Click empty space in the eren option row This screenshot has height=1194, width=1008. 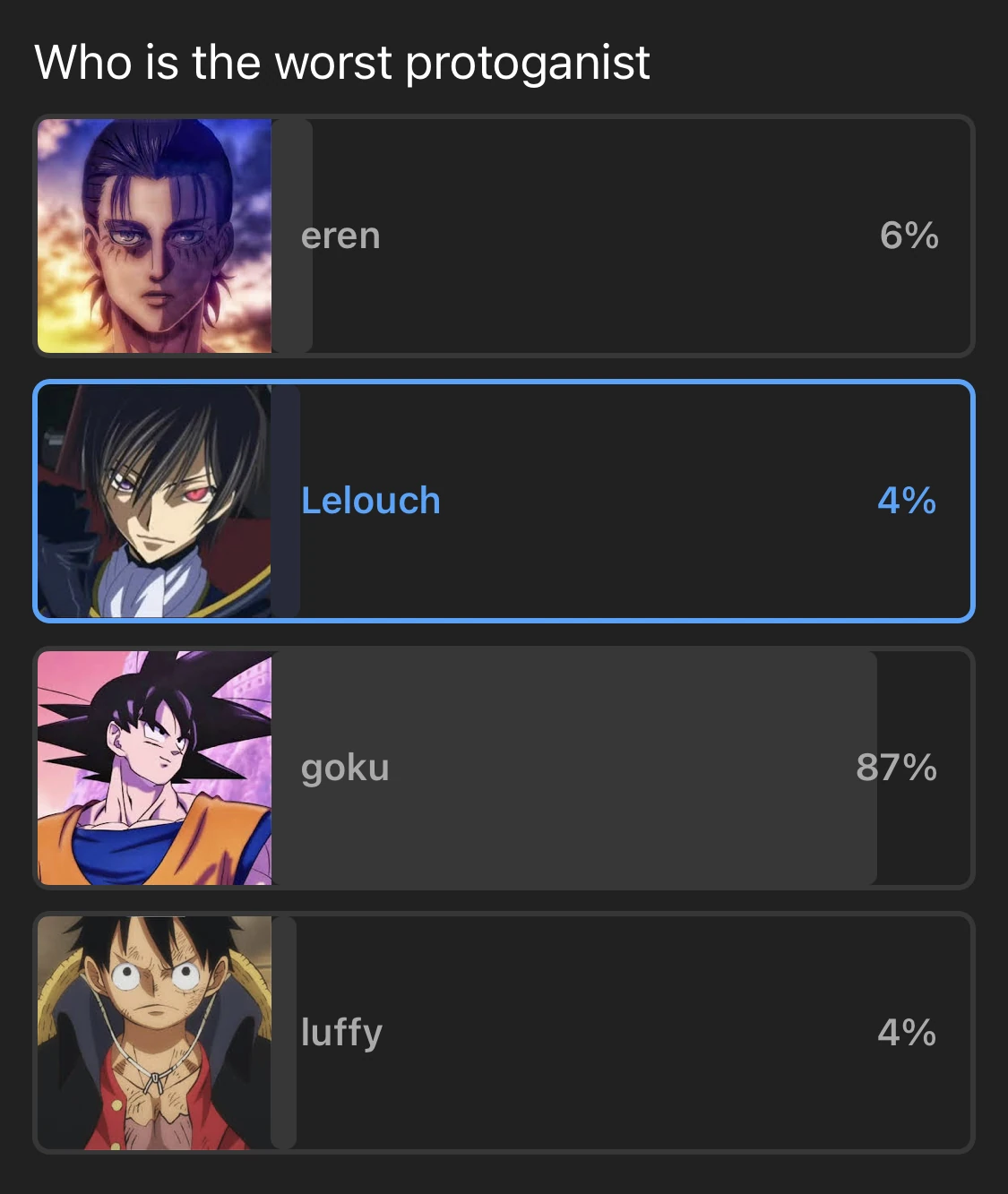coord(627,236)
